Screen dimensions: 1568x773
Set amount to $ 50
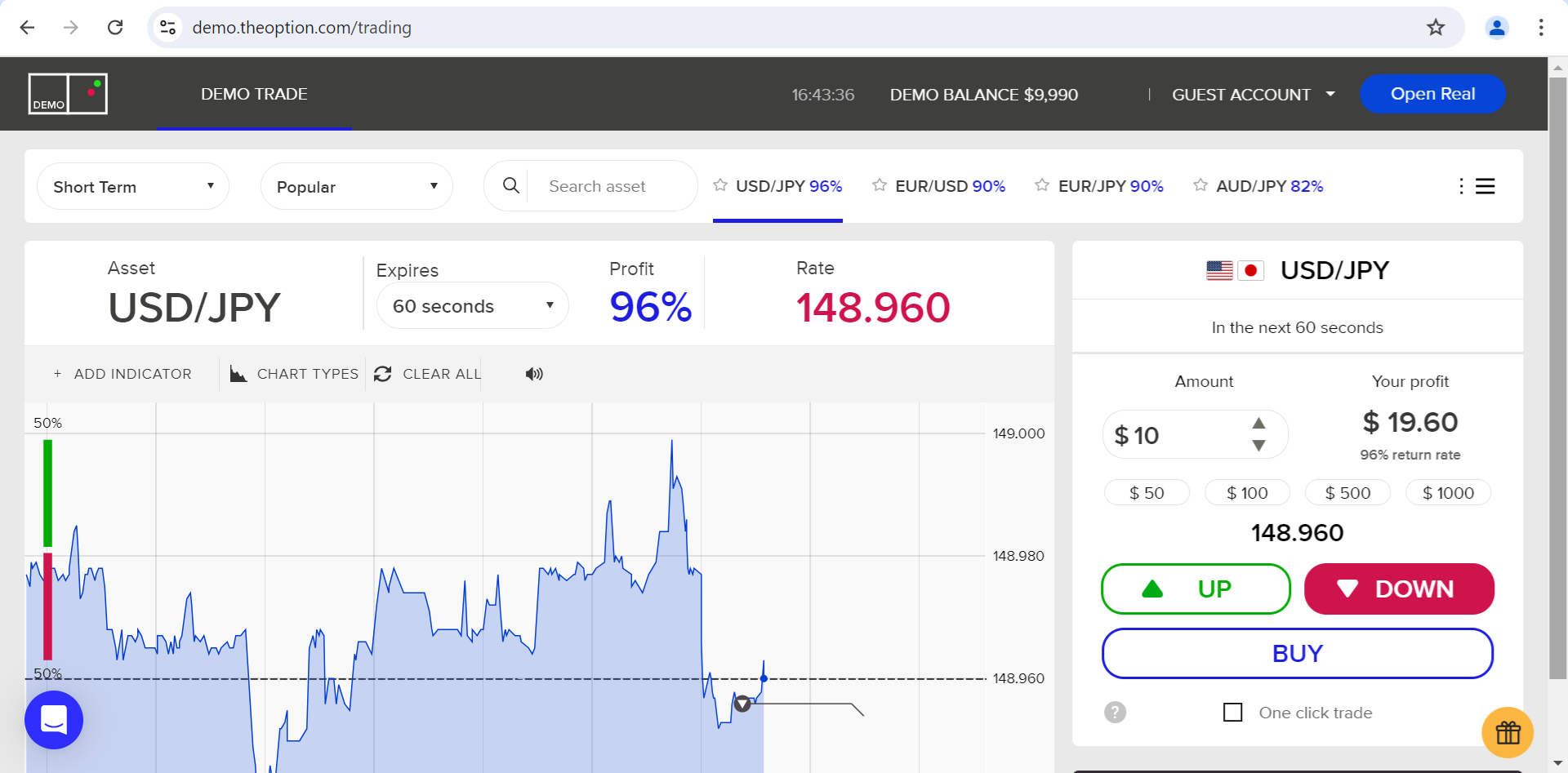coord(1147,492)
